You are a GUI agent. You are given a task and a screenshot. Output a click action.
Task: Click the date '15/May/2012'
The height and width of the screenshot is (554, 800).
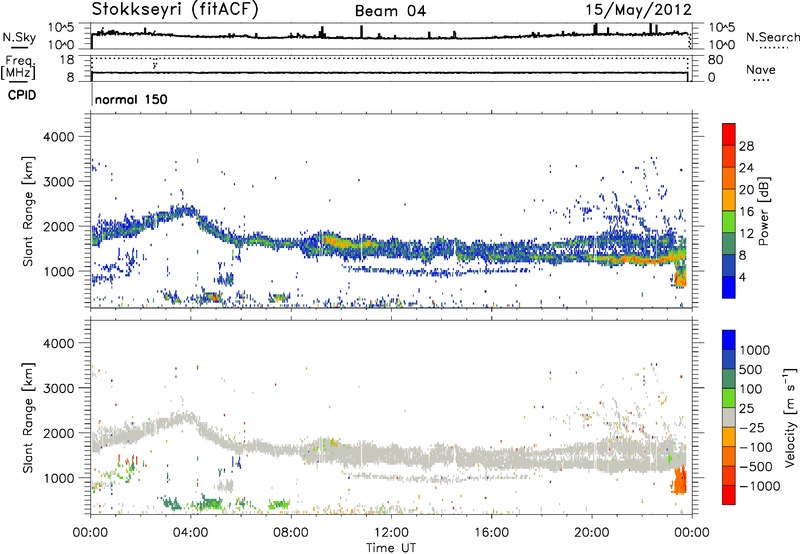tap(638, 10)
